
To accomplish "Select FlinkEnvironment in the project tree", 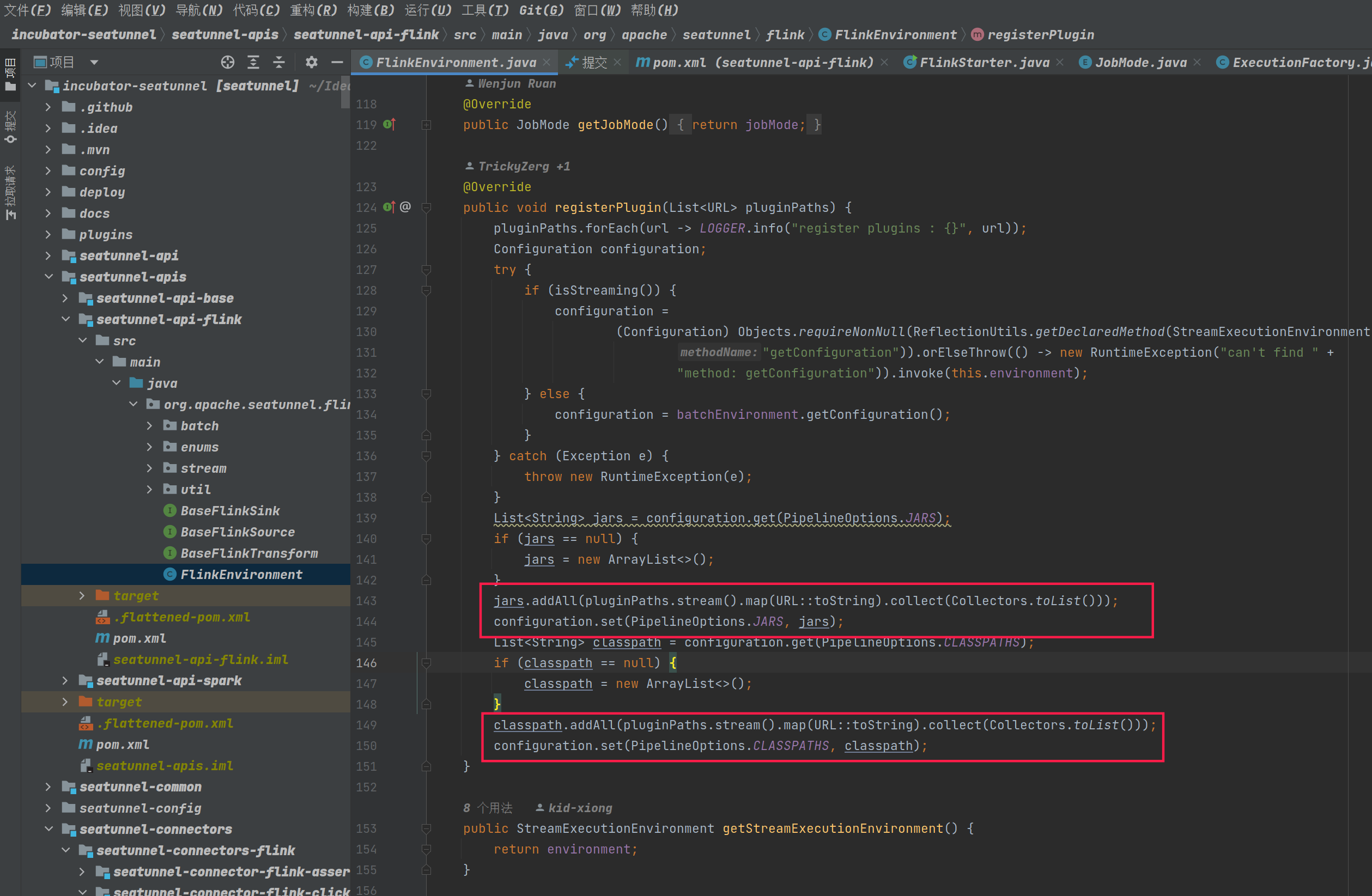I will (241, 574).
